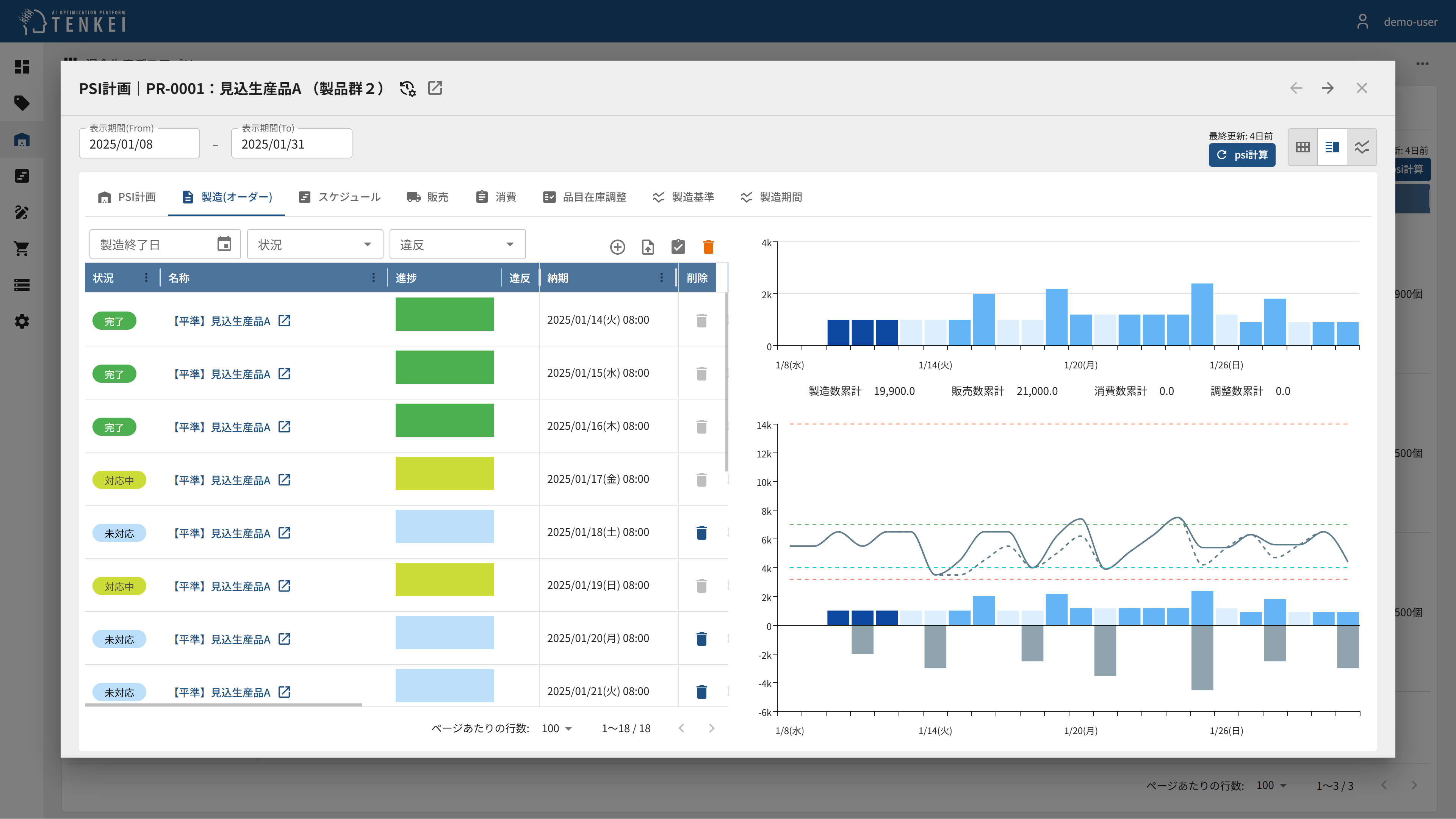Switch to chart-only view toggle
This screenshot has width=1456, height=819.
click(1362, 147)
